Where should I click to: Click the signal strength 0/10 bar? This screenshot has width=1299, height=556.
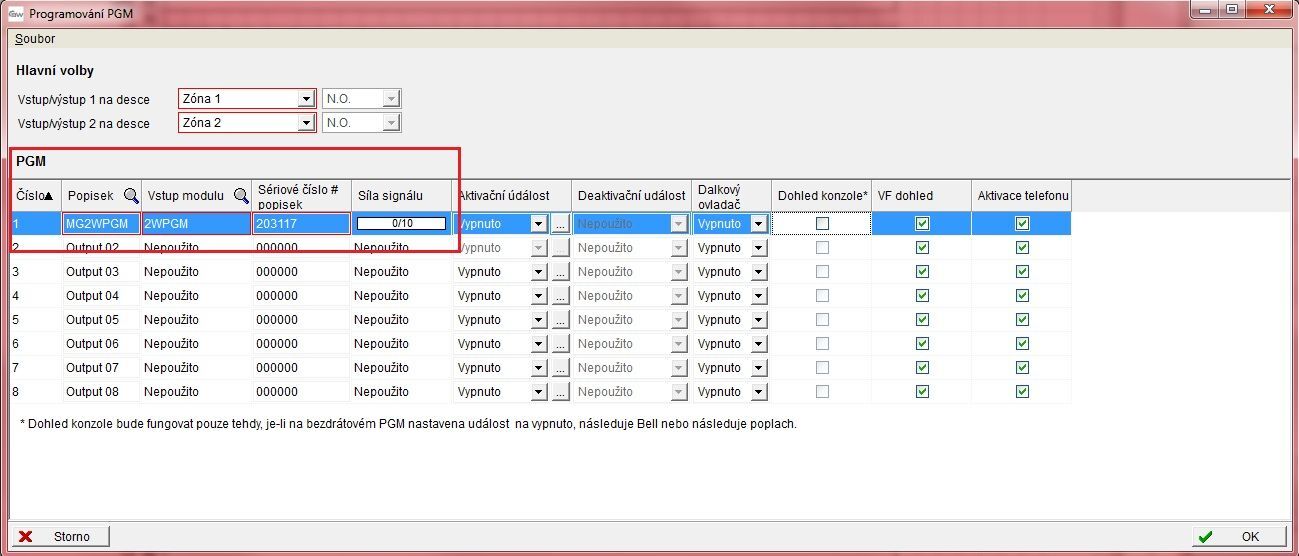pos(402,224)
